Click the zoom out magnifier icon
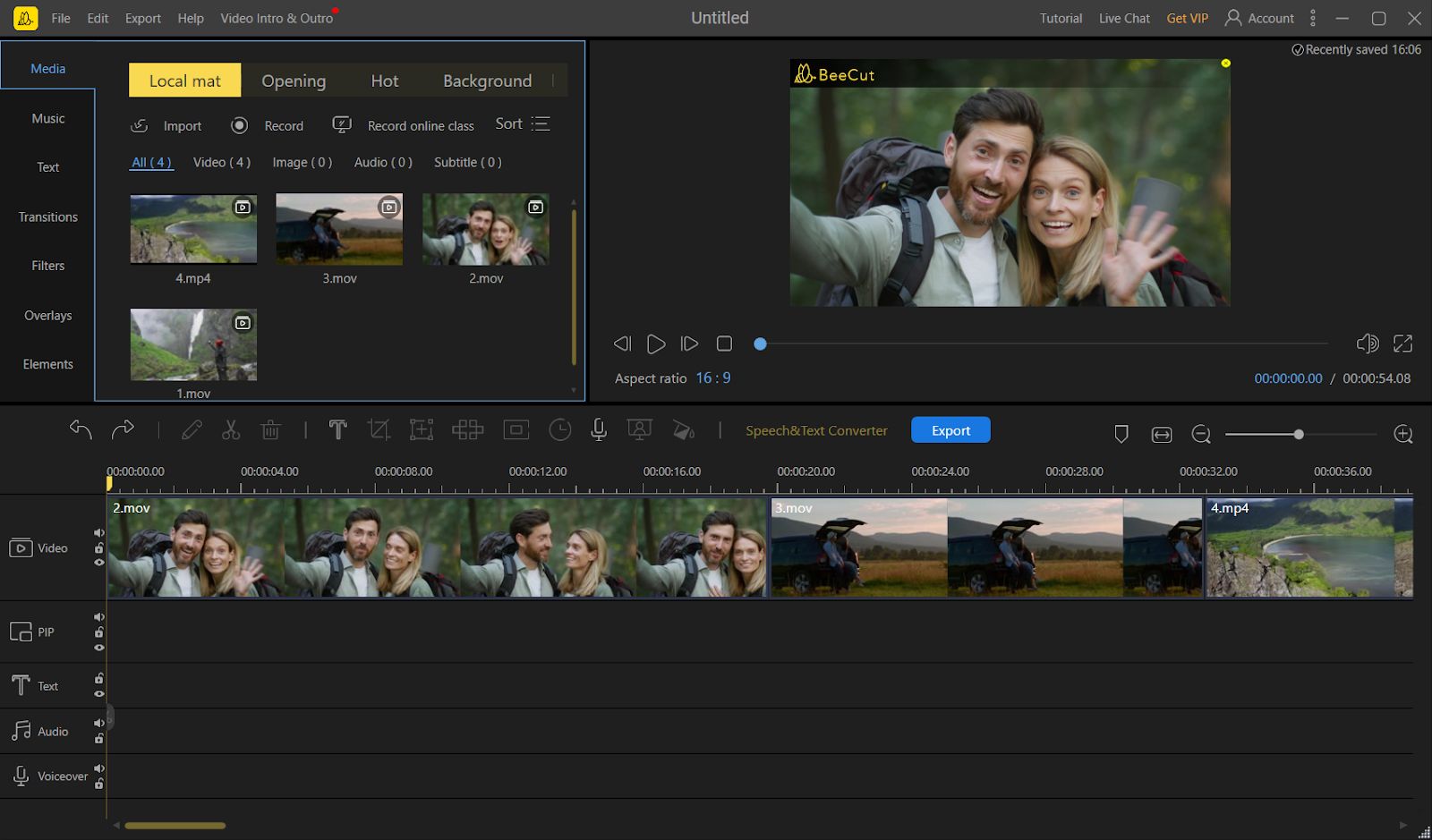This screenshot has width=1432, height=840. pyautogui.click(x=1201, y=435)
